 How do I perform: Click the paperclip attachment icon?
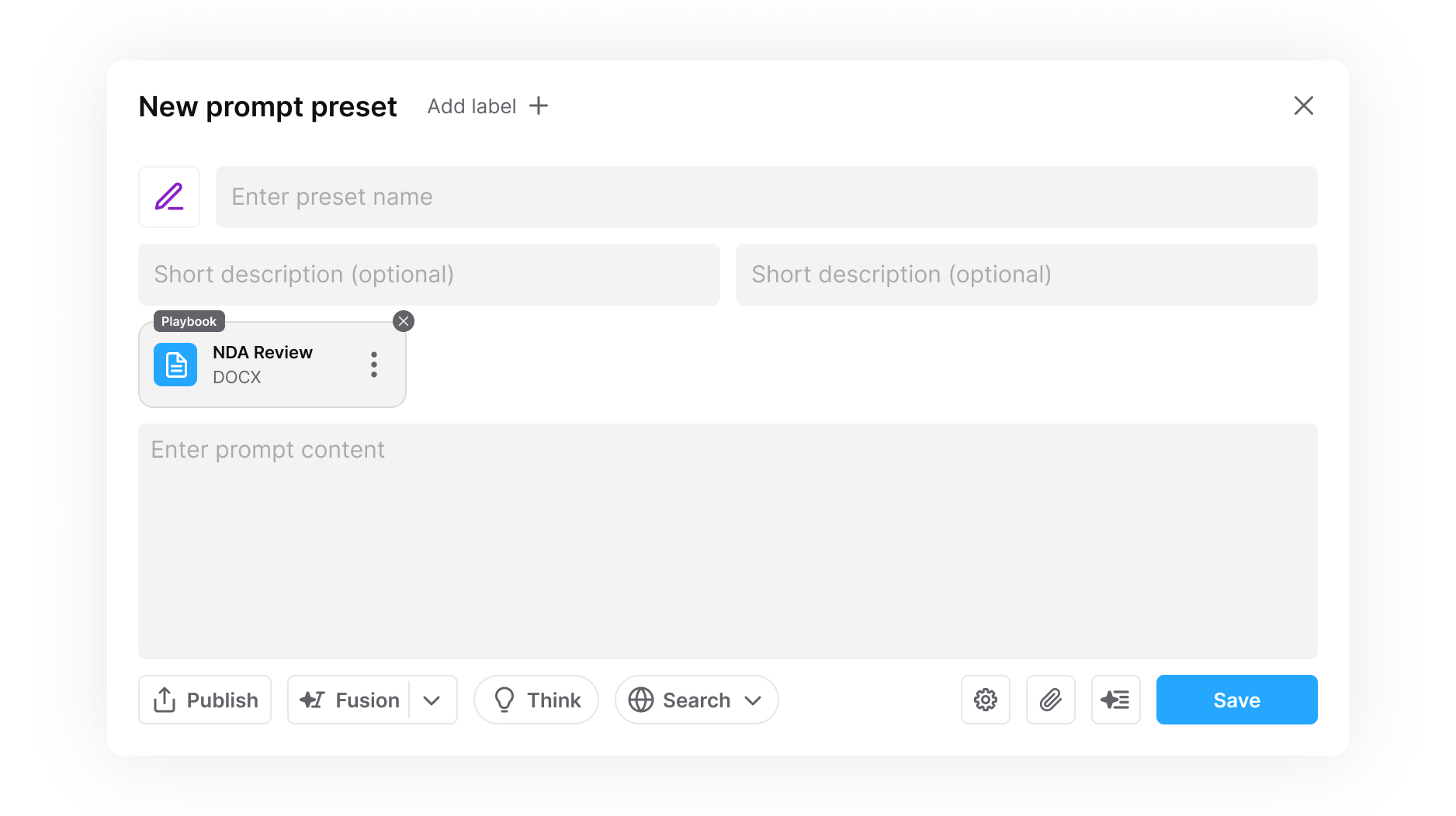(1050, 700)
